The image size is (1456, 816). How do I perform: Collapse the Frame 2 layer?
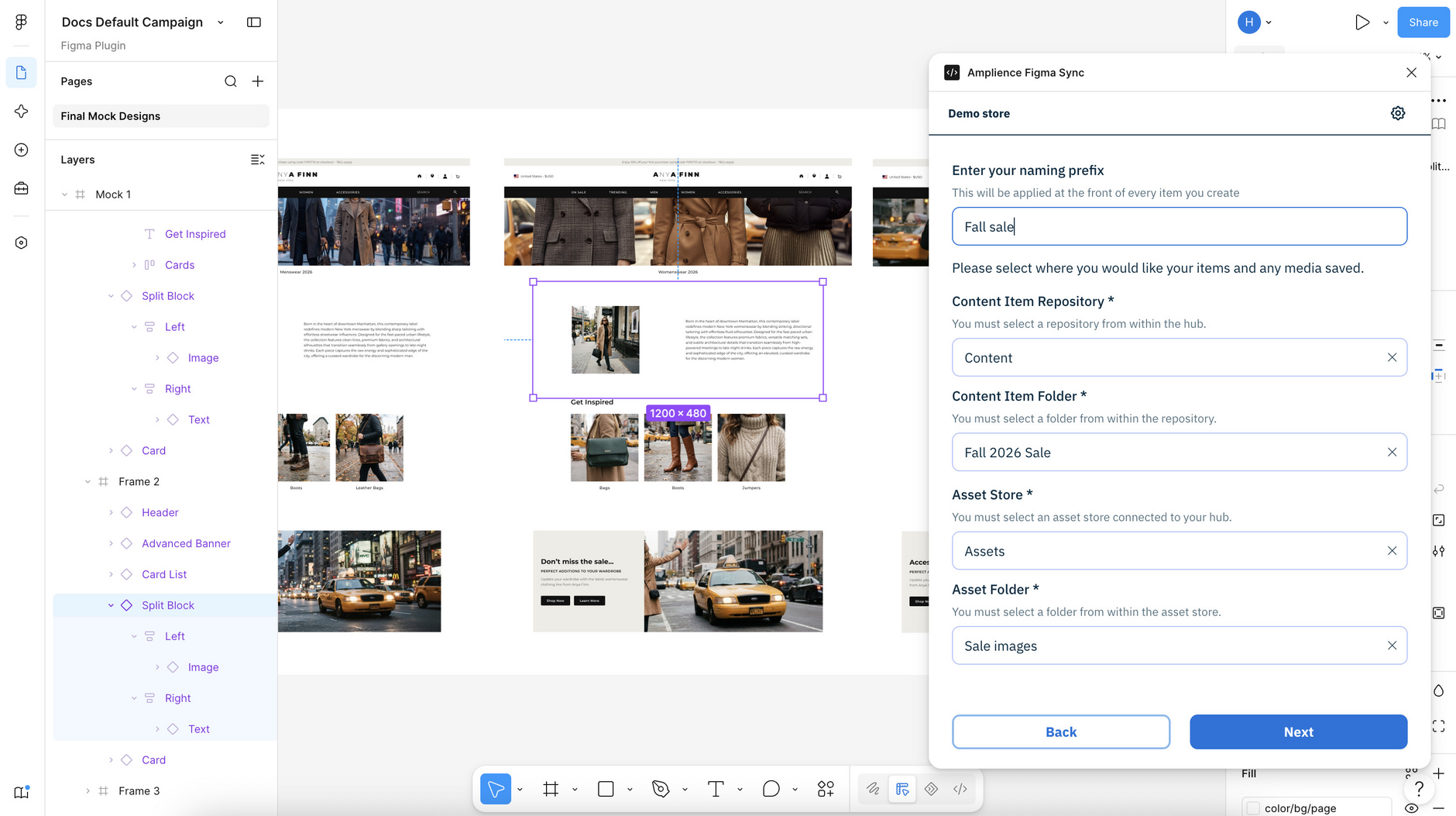coord(88,482)
